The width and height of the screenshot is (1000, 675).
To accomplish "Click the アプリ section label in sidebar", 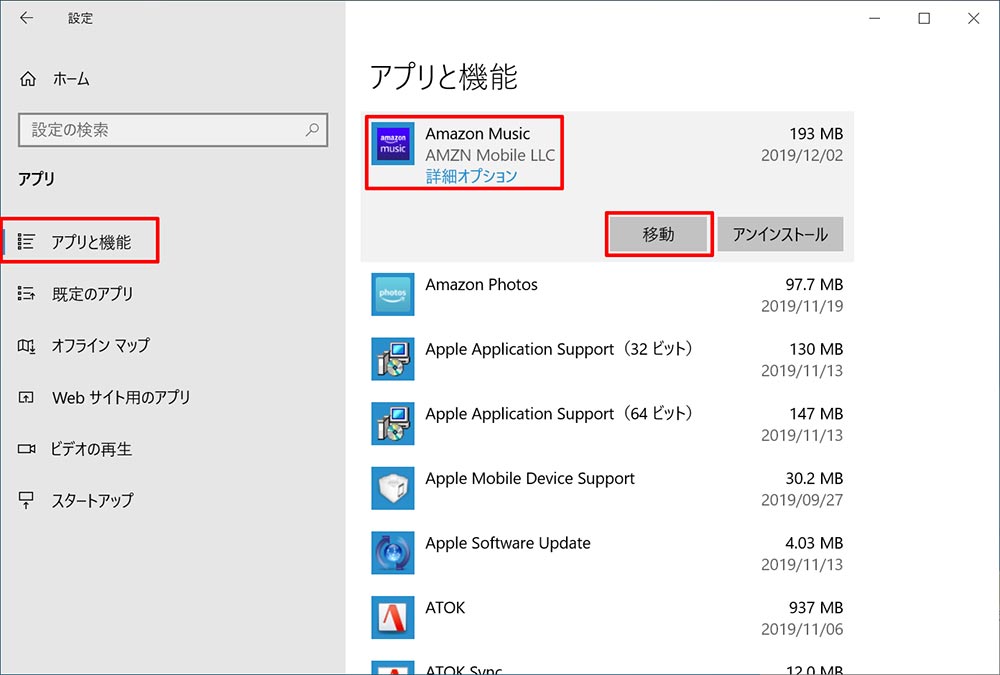I will tap(36, 178).
